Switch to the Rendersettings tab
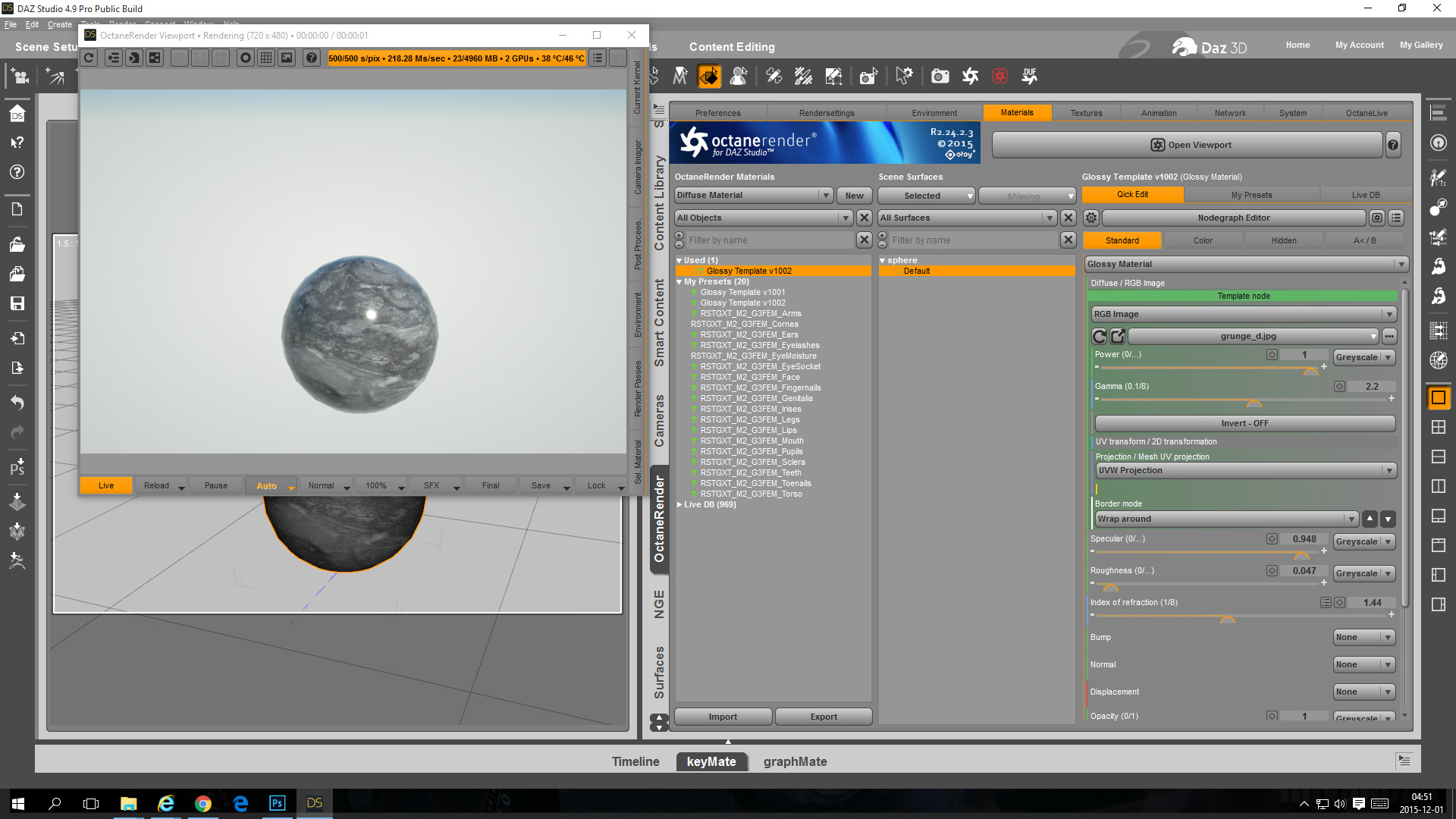The height and width of the screenshot is (819, 1456). coord(826,113)
